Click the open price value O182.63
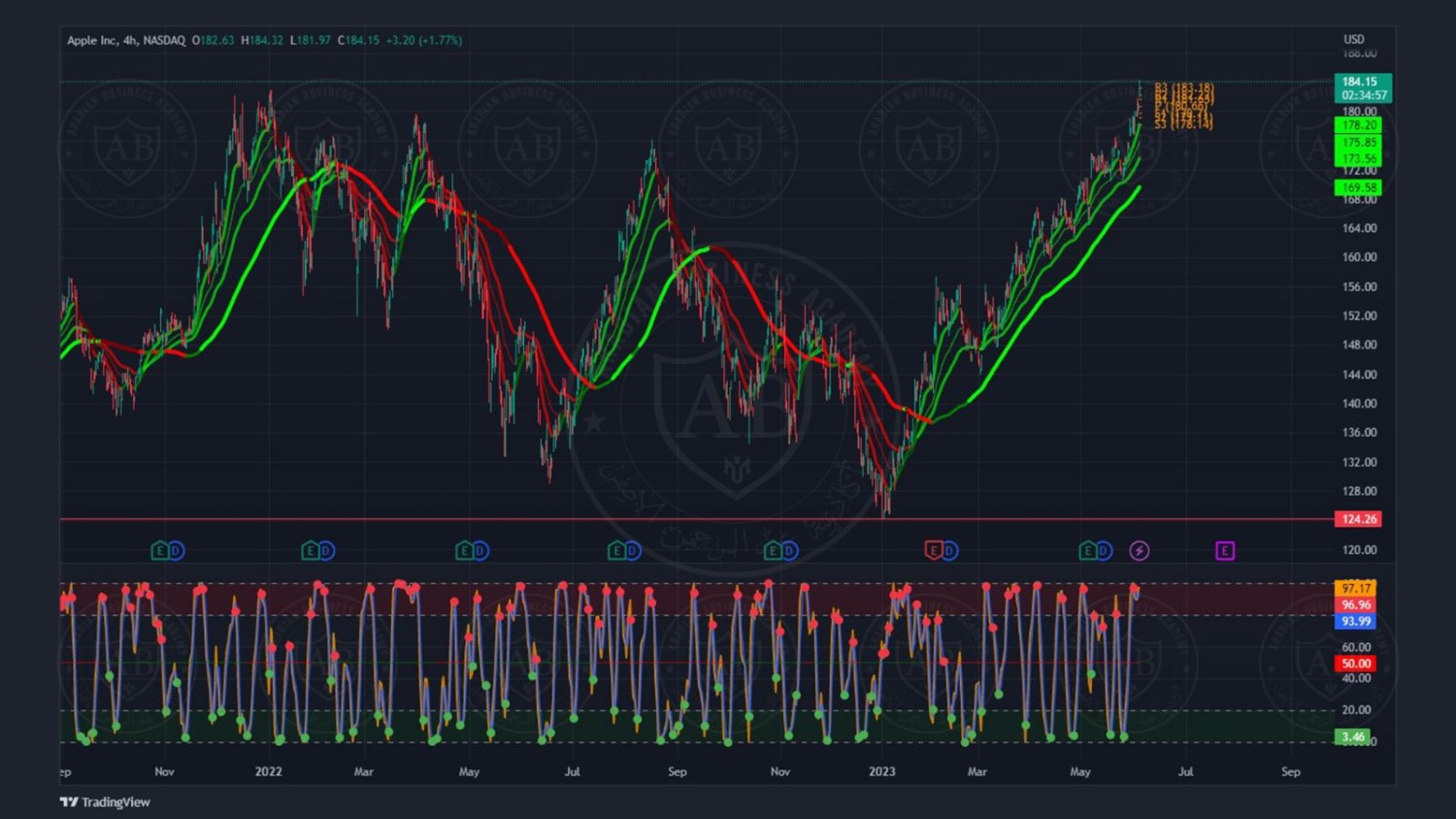The width and height of the screenshot is (1456, 819). 214,41
